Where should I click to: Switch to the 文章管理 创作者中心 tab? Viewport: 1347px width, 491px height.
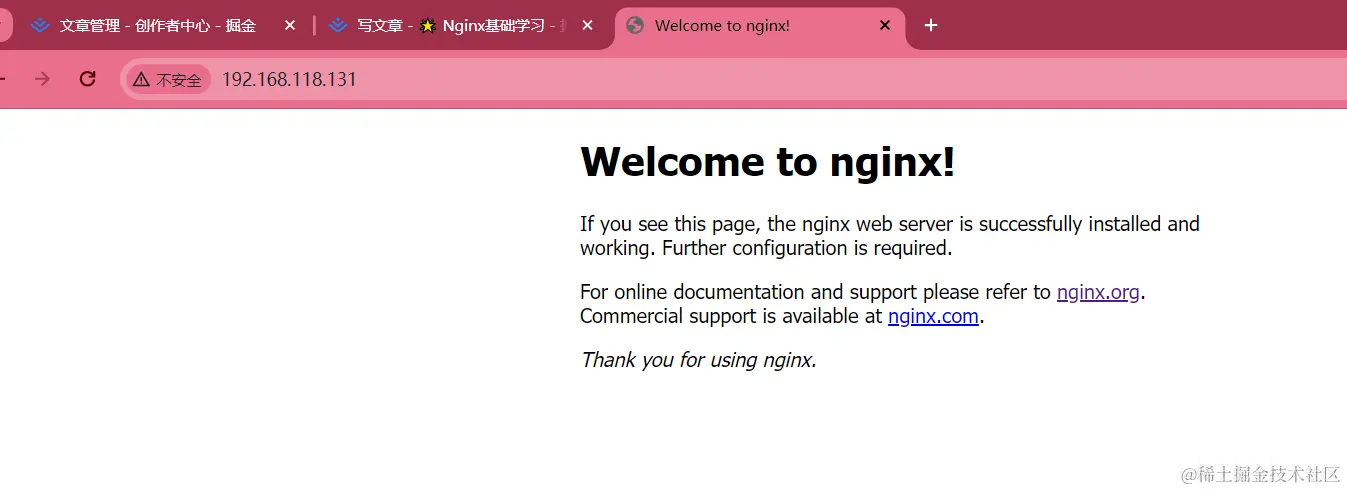click(158, 26)
